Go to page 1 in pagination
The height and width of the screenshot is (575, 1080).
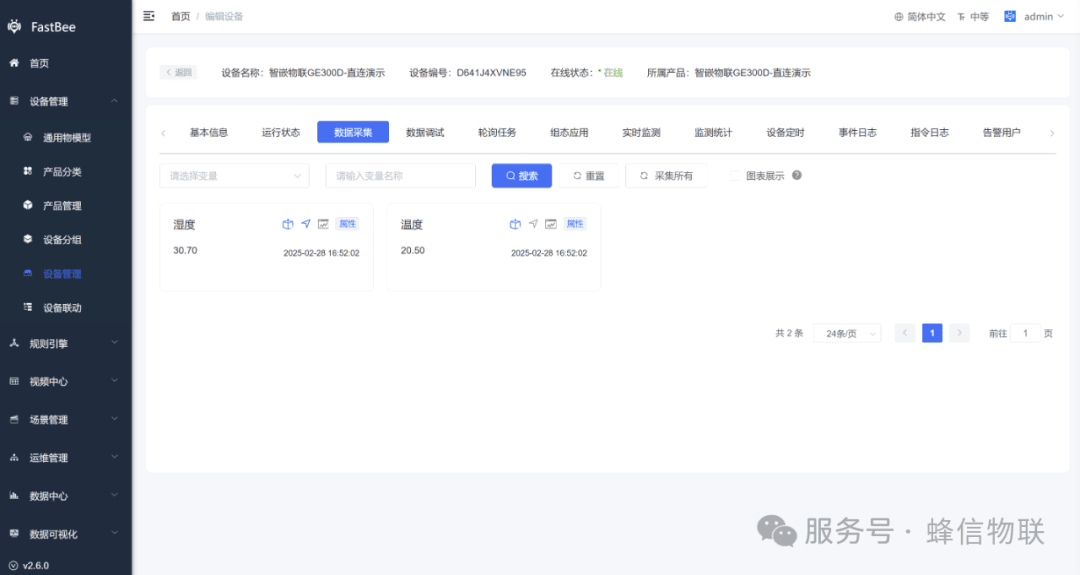[x=932, y=333]
